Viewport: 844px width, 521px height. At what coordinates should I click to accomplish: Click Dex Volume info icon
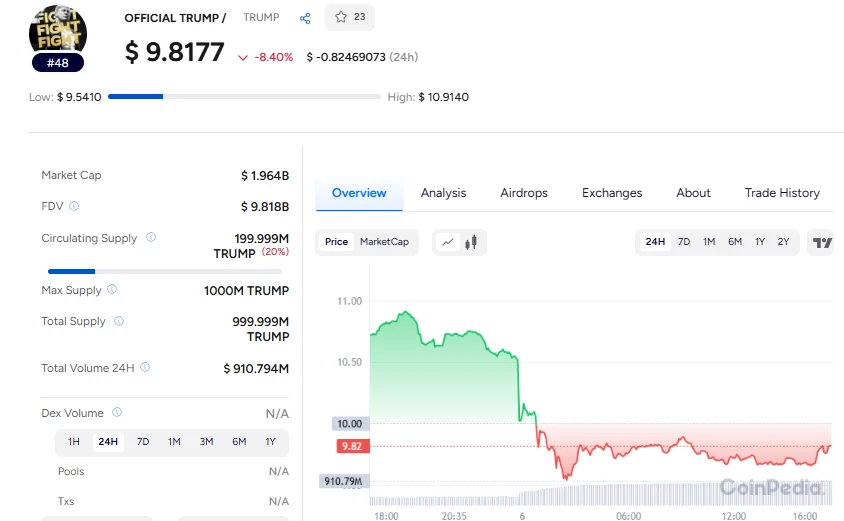point(117,412)
